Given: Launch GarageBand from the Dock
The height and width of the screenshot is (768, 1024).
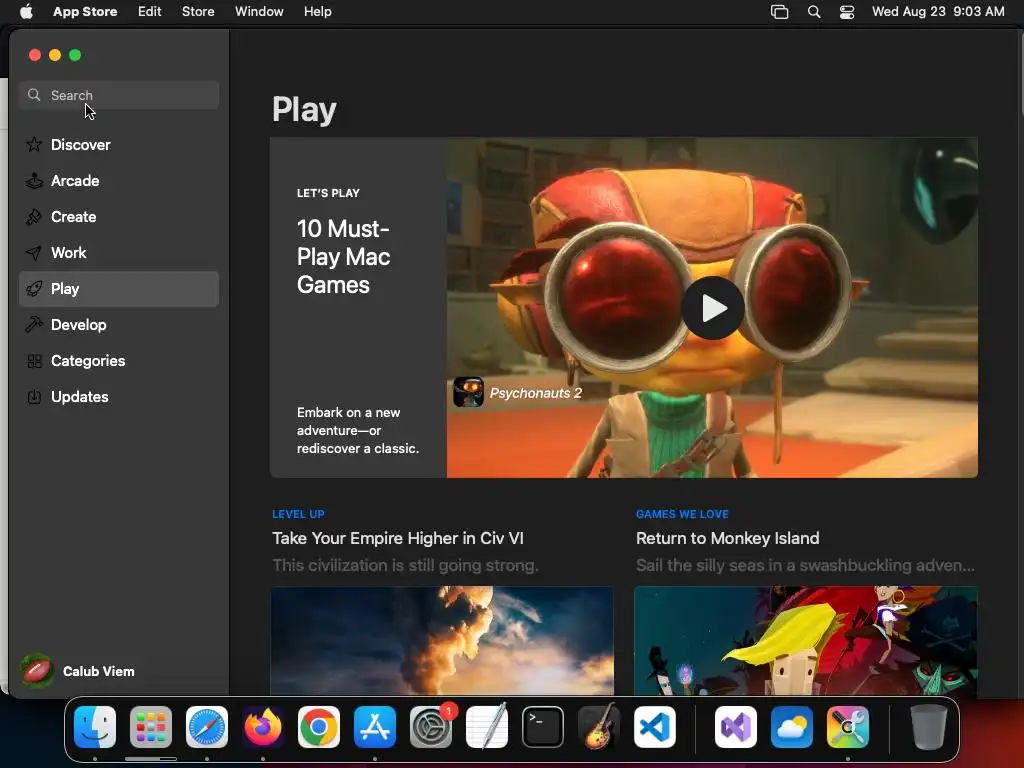Looking at the screenshot, I should pyautogui.click(x=599, y=726).
